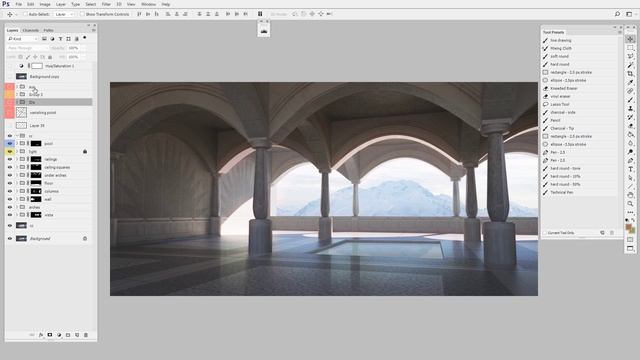This screenshot has width=640, height=360.
Task: Select the Path Selection tool
Action: click(x=630, y=178)
